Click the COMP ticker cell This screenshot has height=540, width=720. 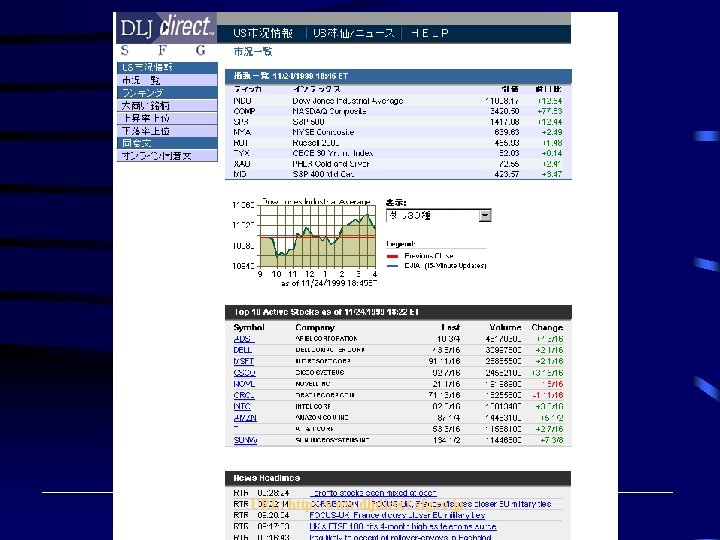244,111
